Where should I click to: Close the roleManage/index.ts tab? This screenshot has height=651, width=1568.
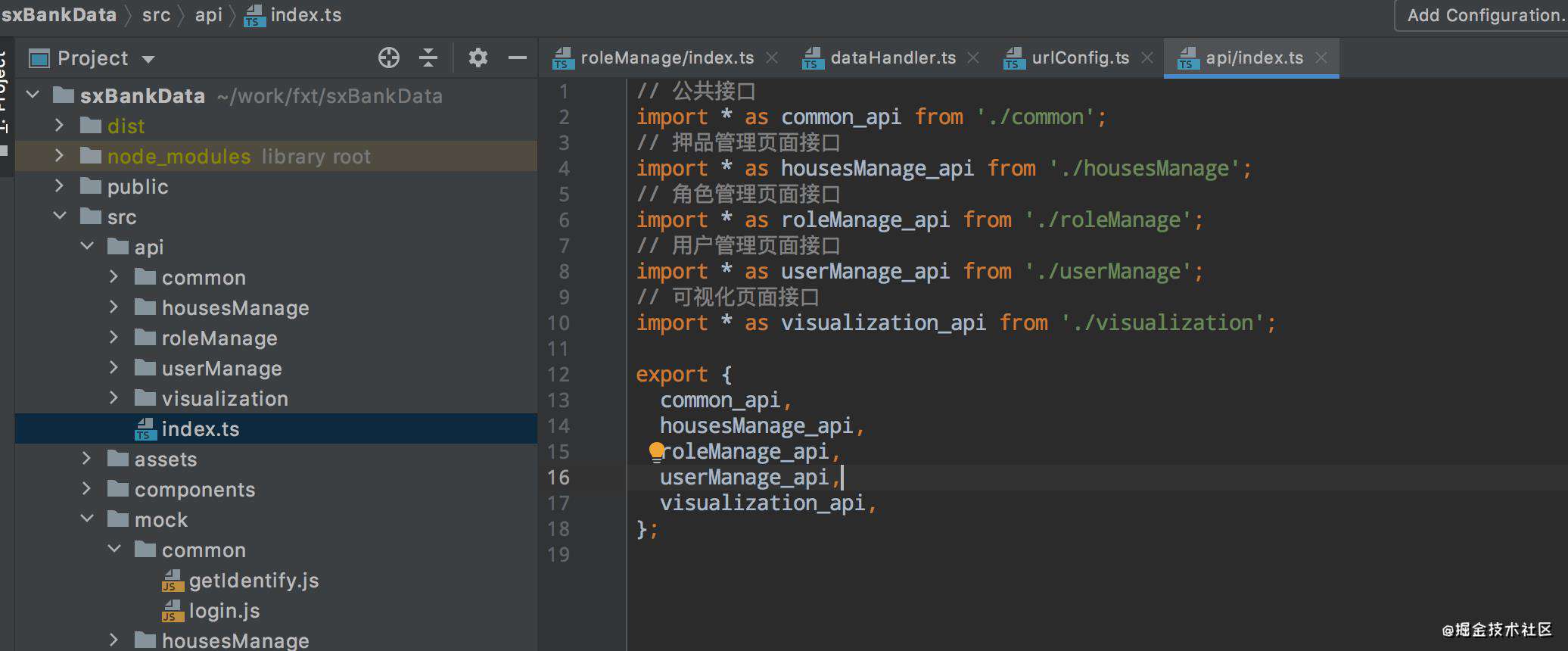772,58
